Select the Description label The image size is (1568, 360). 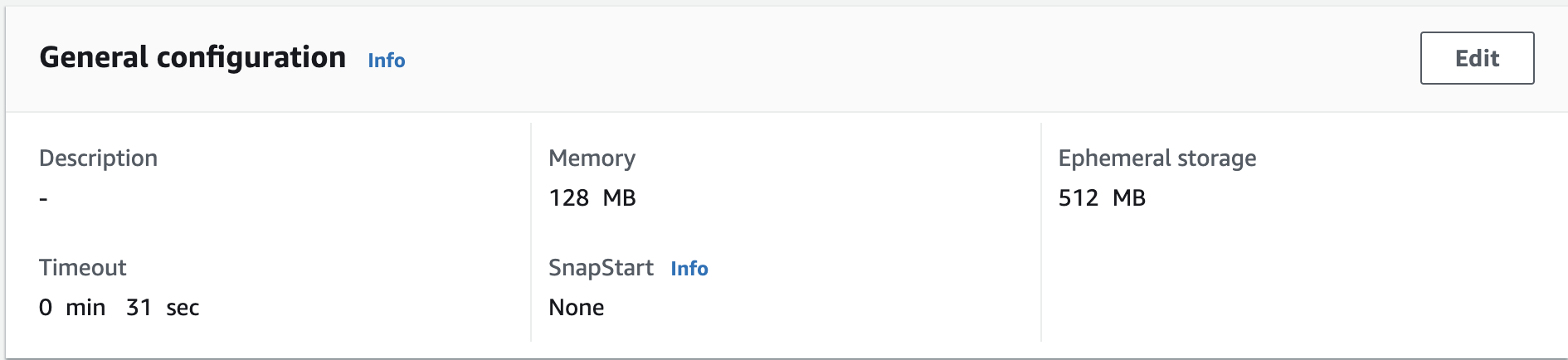coord(98,158)
